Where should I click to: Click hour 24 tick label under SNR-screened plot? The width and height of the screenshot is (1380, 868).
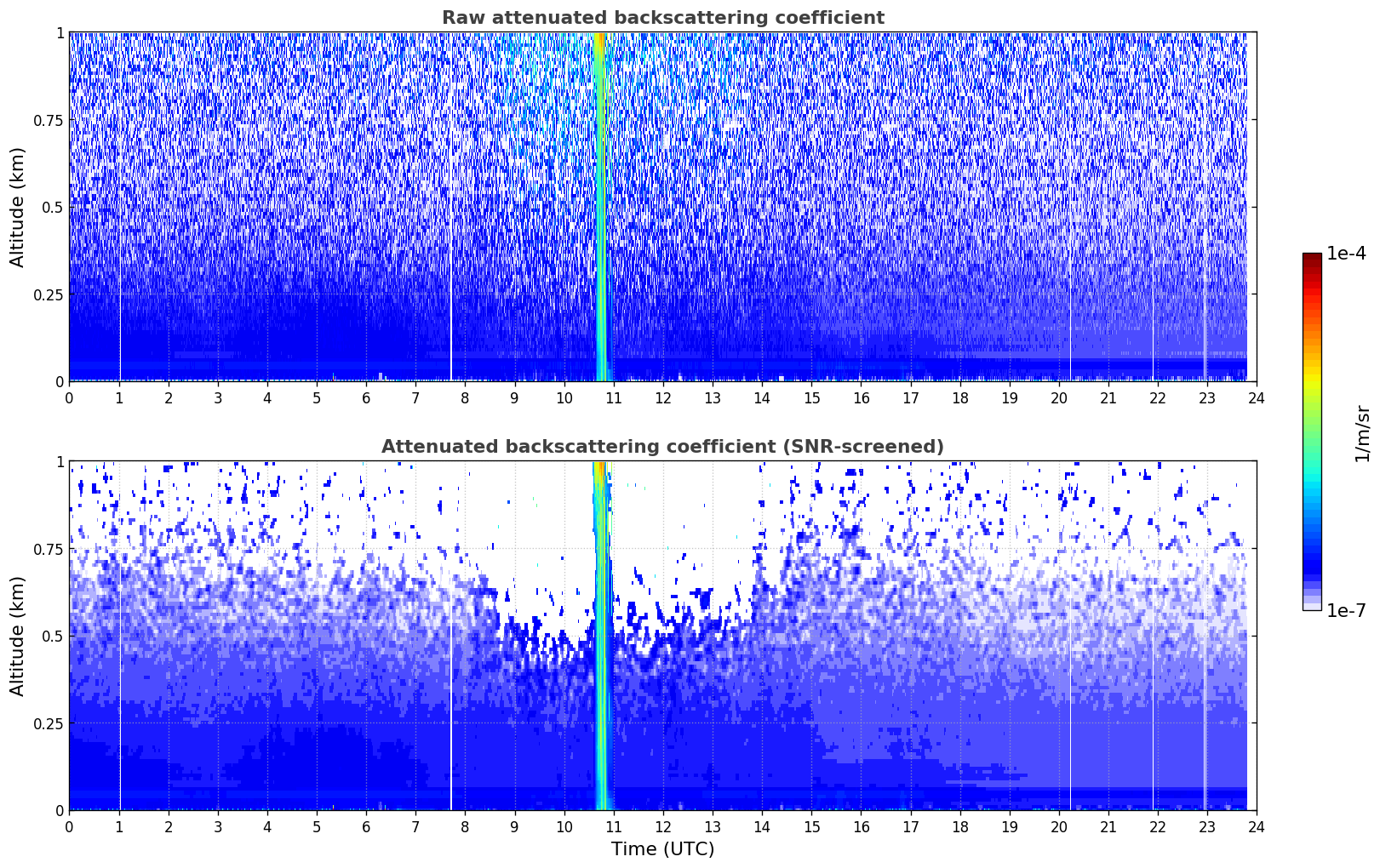[x=1257, y=826]
